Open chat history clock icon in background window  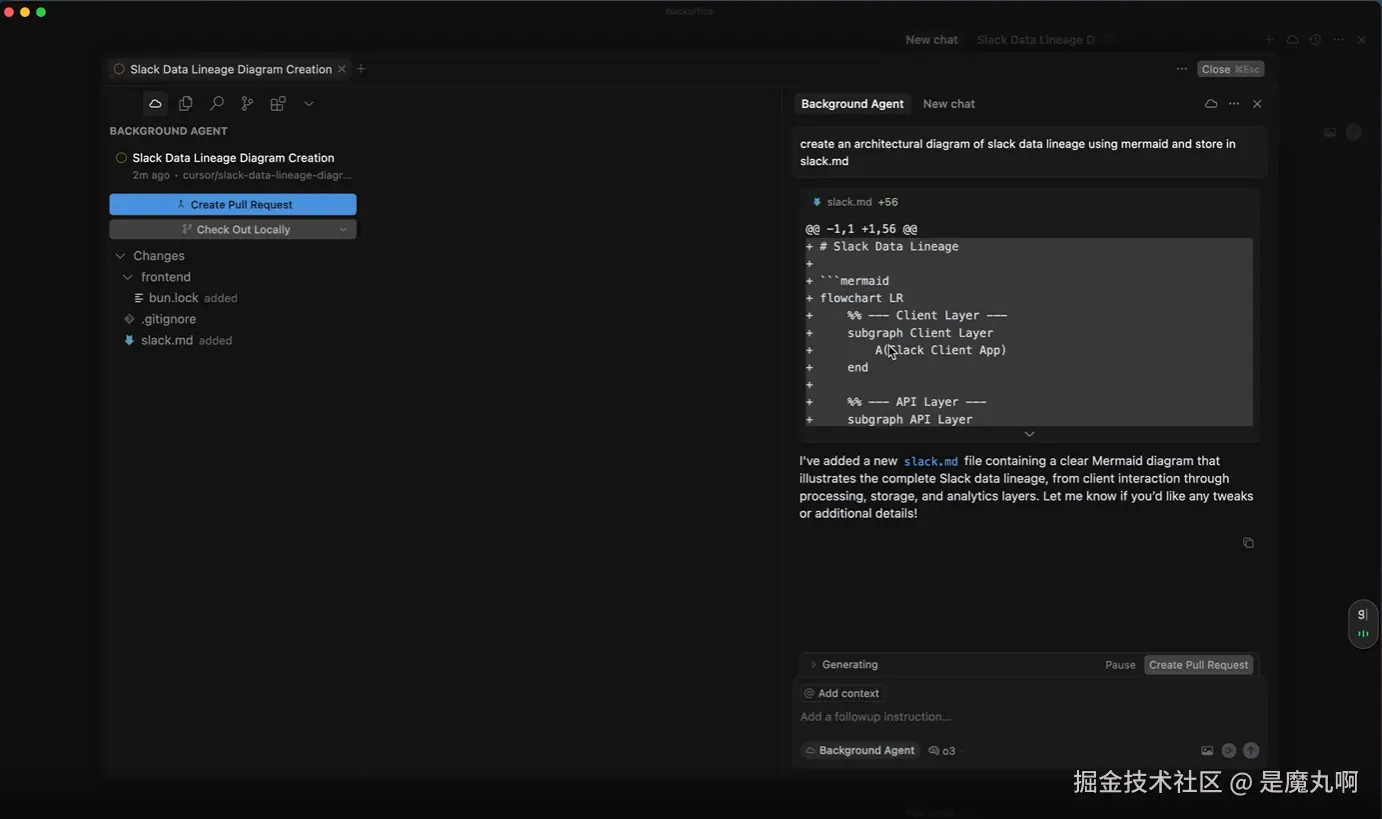click(1316, 40)
